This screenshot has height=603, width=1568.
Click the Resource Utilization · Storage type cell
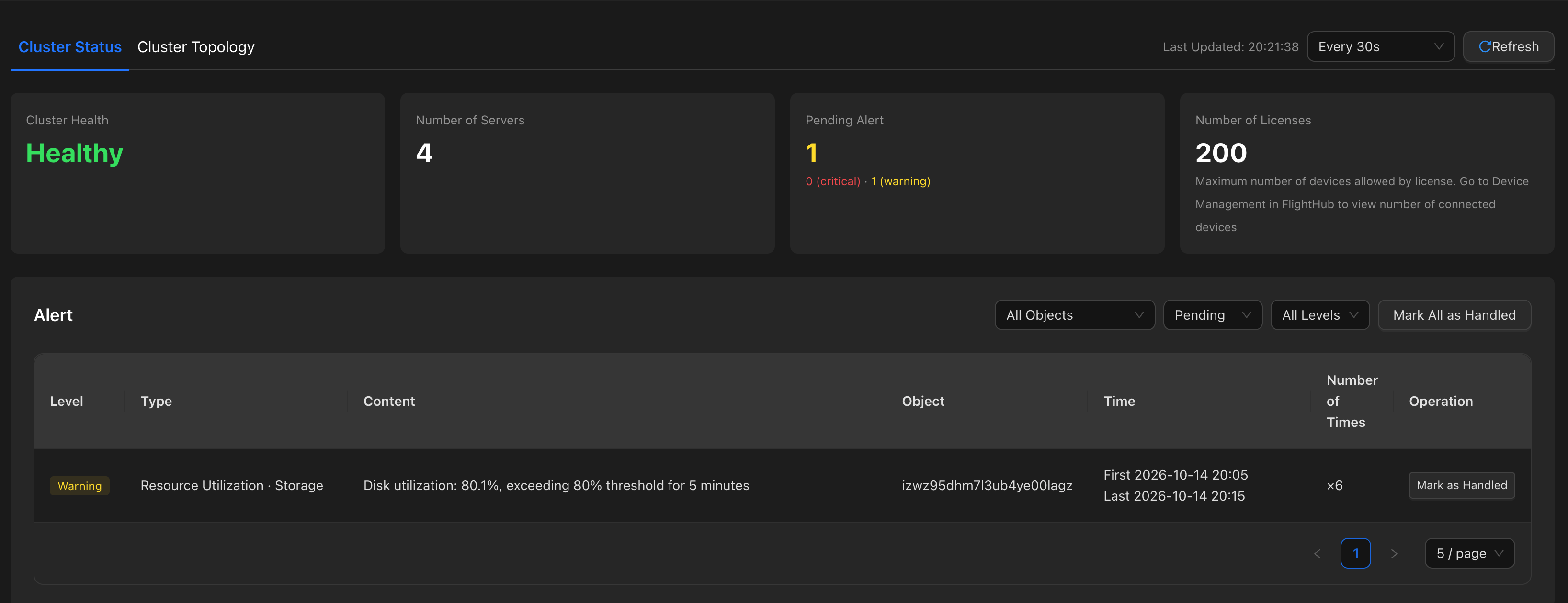pyautogui.click(x=232, y=486)
